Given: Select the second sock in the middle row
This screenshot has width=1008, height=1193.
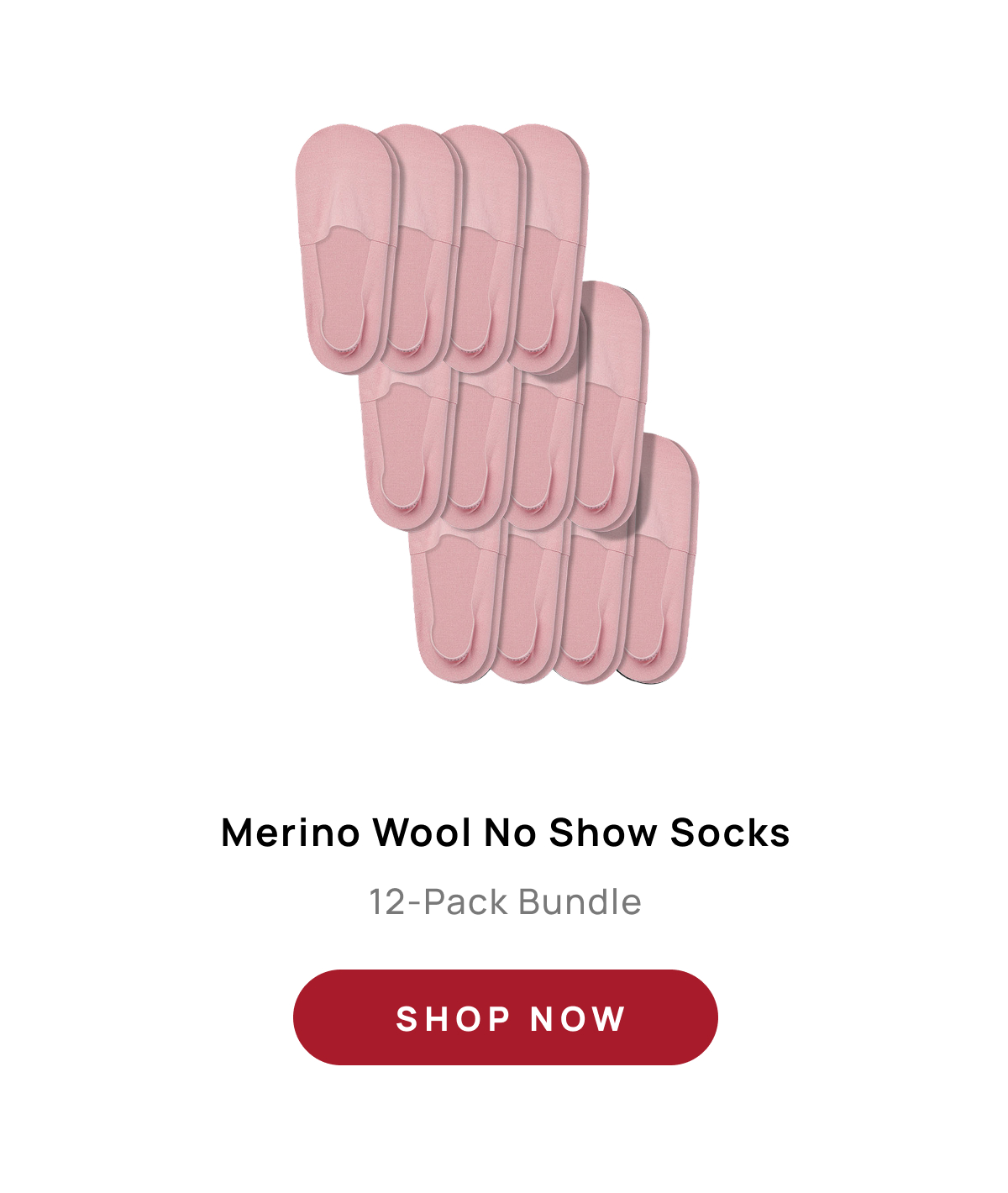Looking at the screenshot, I should [x=475, y=449].
